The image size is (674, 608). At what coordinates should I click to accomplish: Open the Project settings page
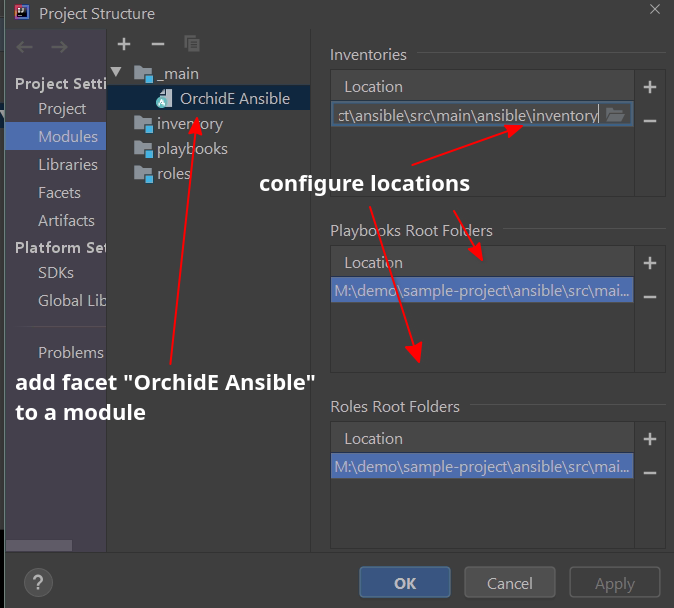(62, 109)
